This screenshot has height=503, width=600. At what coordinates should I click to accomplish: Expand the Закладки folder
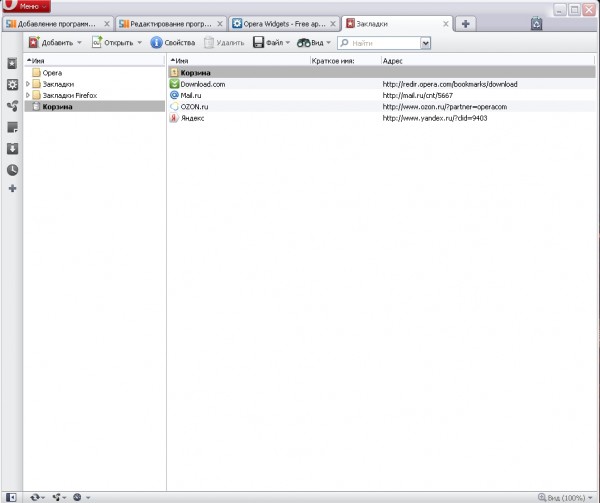click(28, 84)
